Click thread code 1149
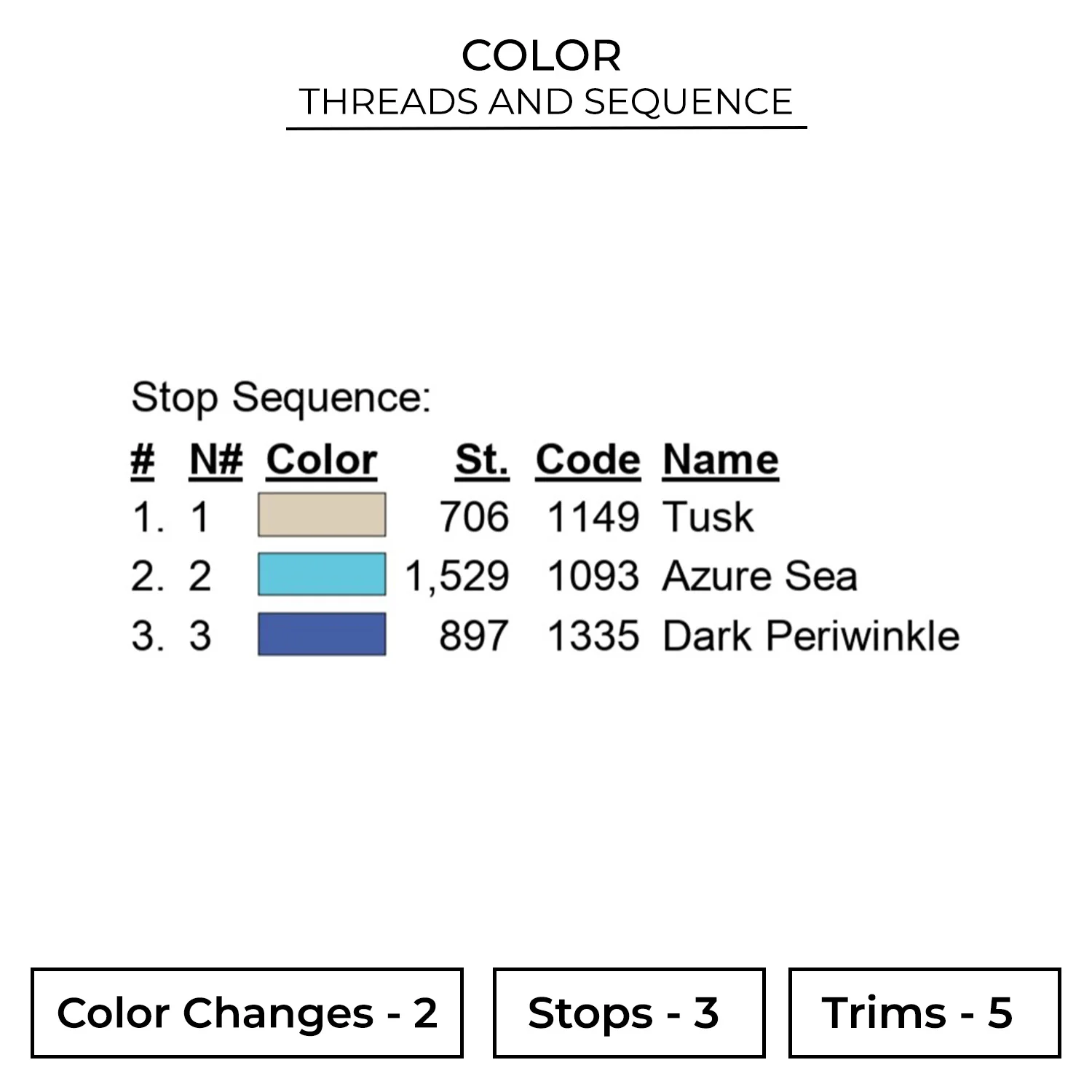The width and height of the screenshot is (1092, 1092). point(593,518)
